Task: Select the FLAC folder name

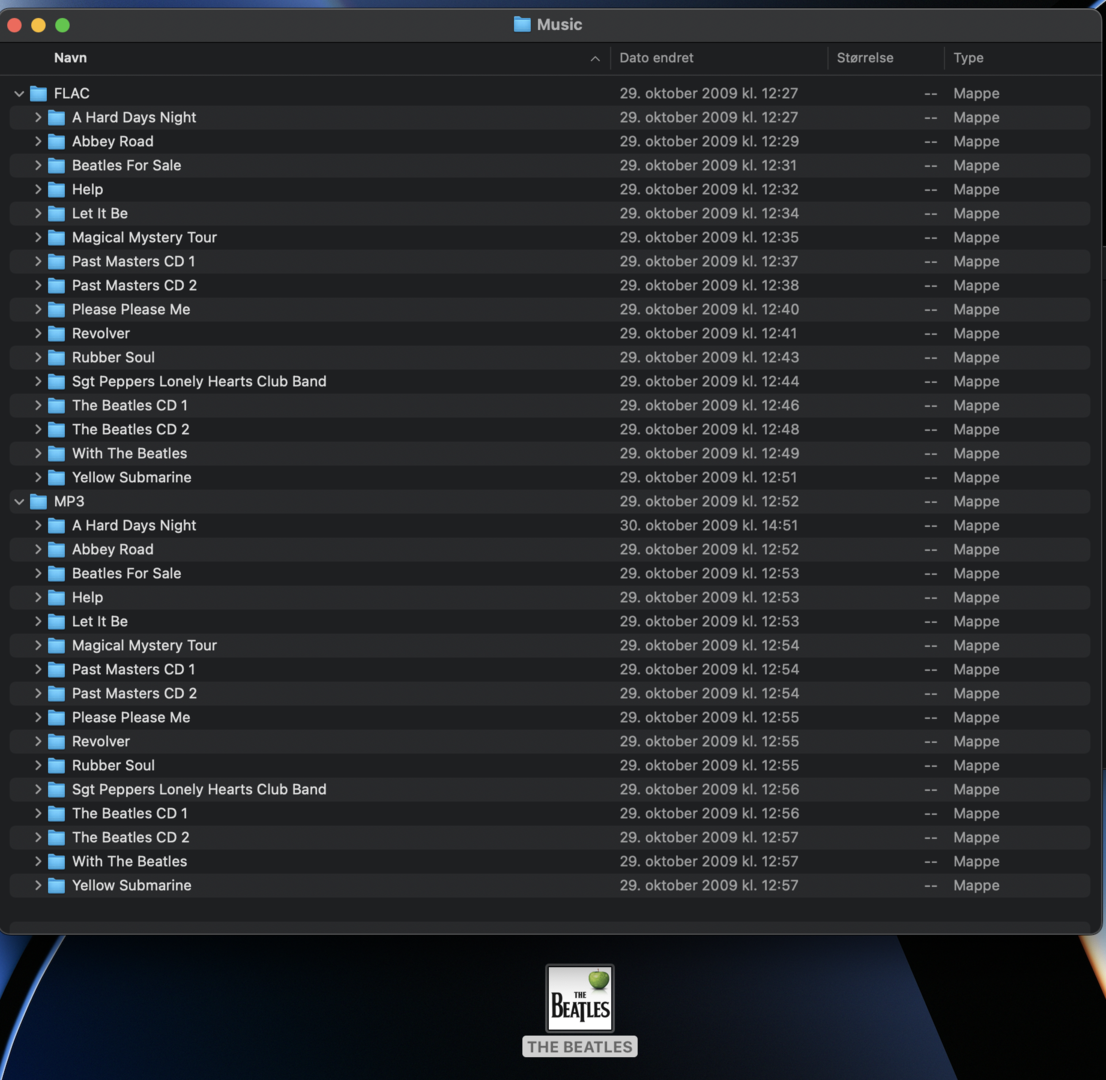Action: tap(72, 93)
